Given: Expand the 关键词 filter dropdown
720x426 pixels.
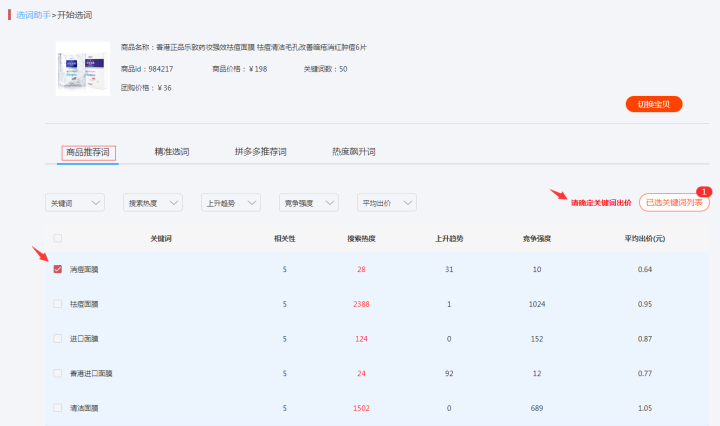Looking at the screenshot, I should coord(75,203).
